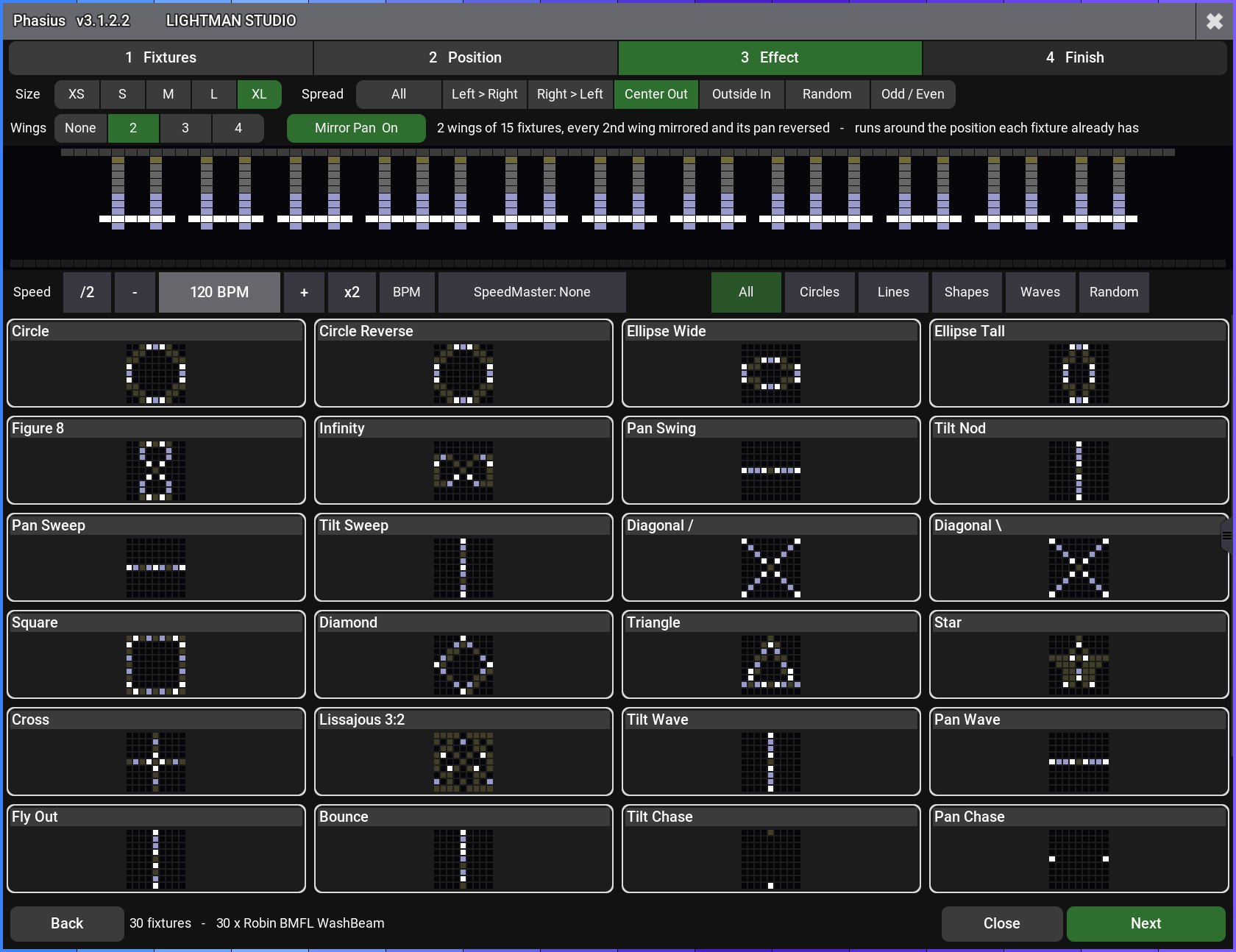Choose the Pan Chase effect
This screenshot has width=1236, height=952.
pos(1079,848)
